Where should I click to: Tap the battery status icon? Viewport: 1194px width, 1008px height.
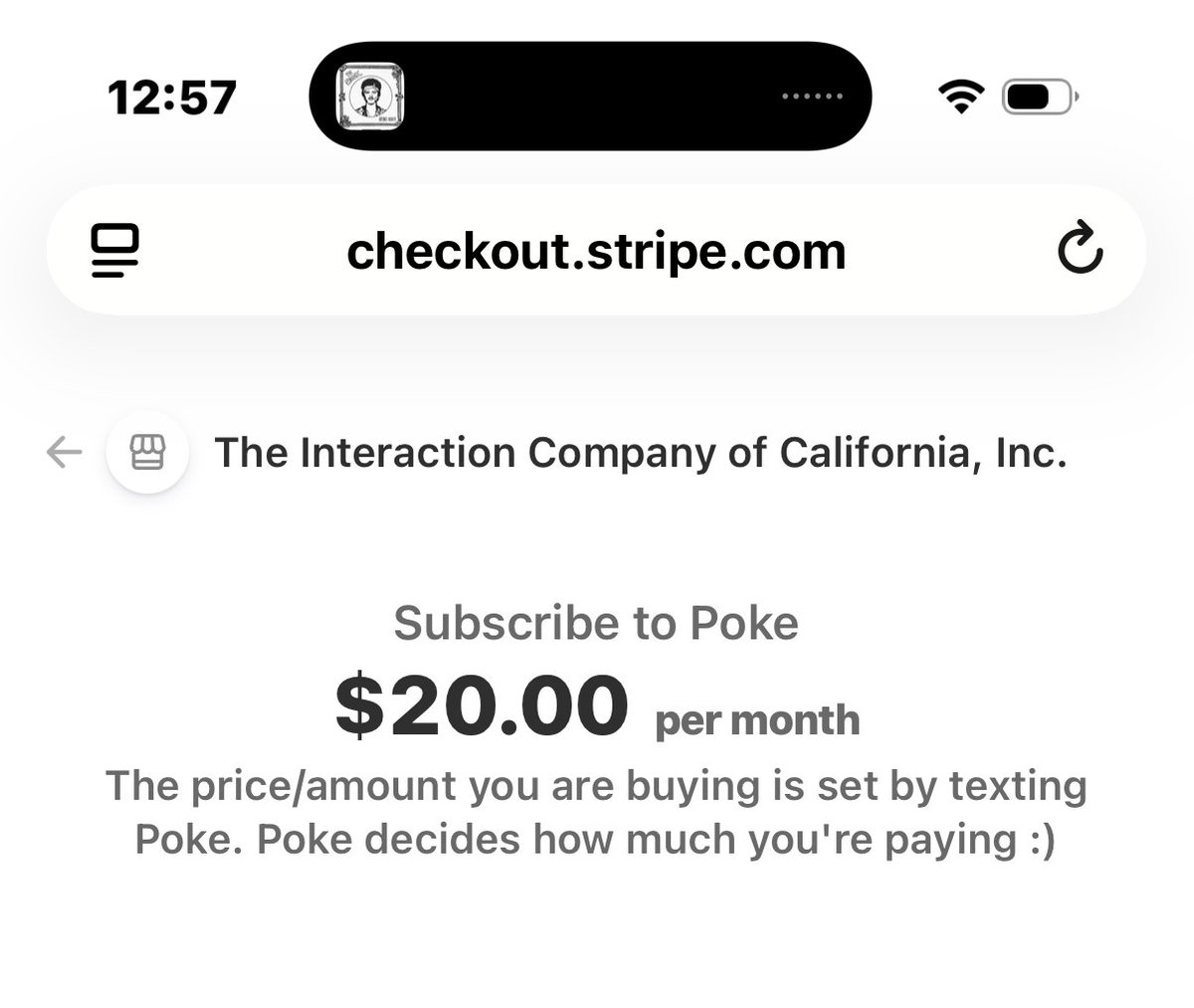[1039, 98]
